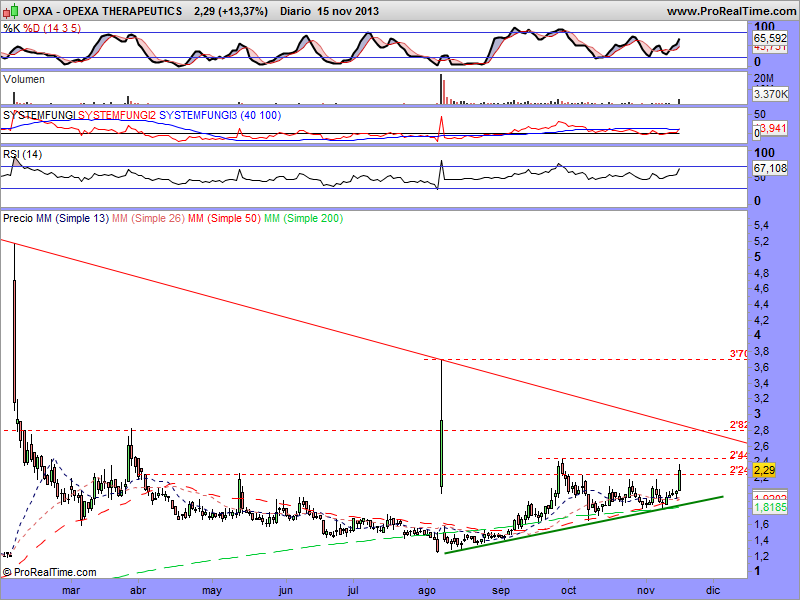The width and height of the screenshot is (800, 600).
Task: Click the dic month on time axis
Action: (713, 590)
